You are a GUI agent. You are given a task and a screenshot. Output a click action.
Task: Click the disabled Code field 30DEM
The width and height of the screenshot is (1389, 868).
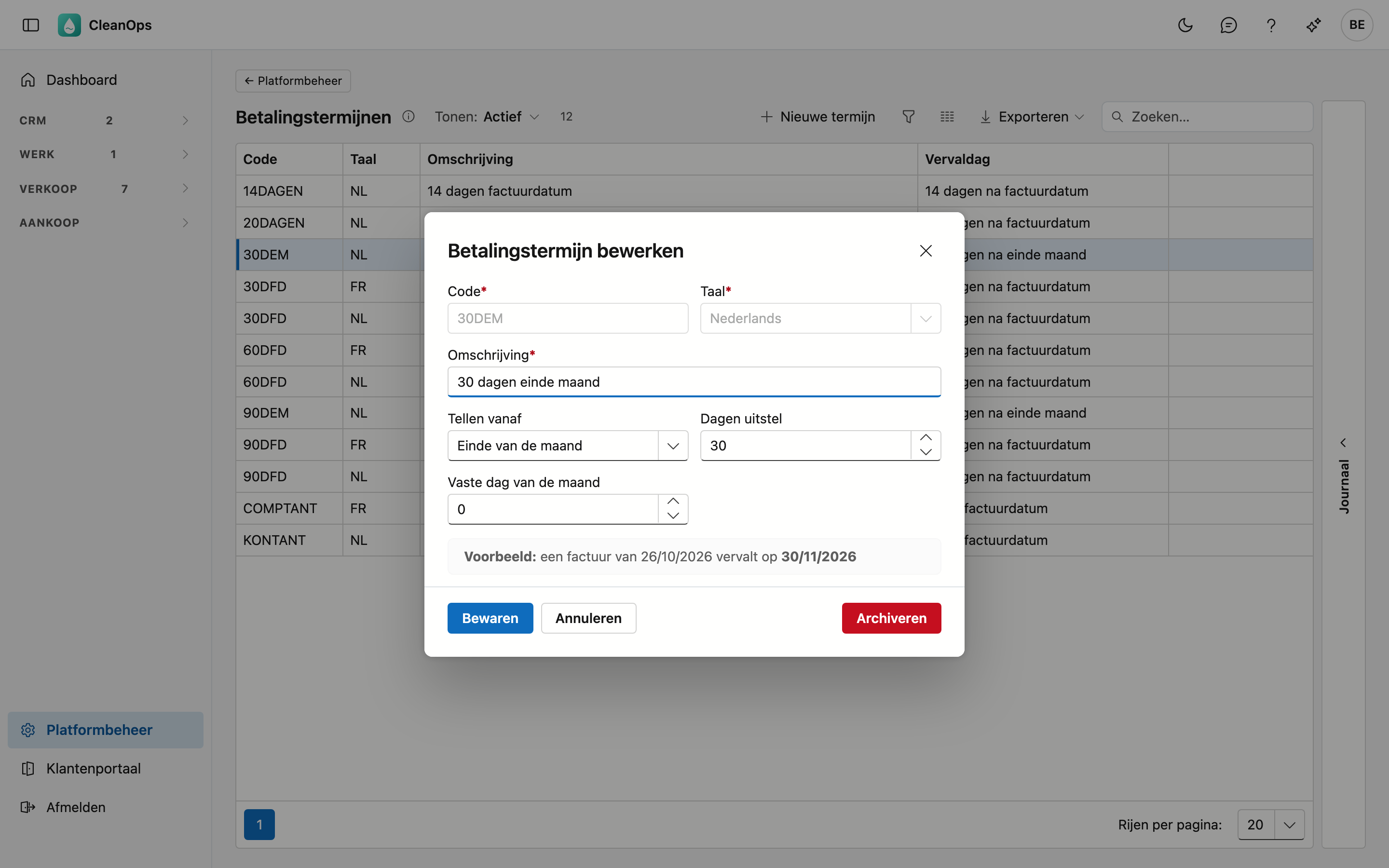pyautogui.click(x=568, y=318)
